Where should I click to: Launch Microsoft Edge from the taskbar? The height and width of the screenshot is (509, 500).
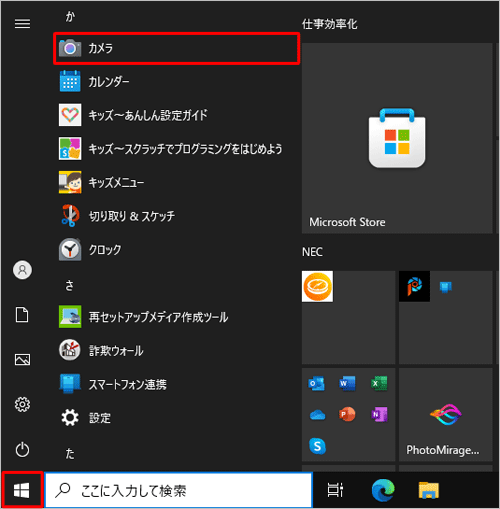pos(383,490)
